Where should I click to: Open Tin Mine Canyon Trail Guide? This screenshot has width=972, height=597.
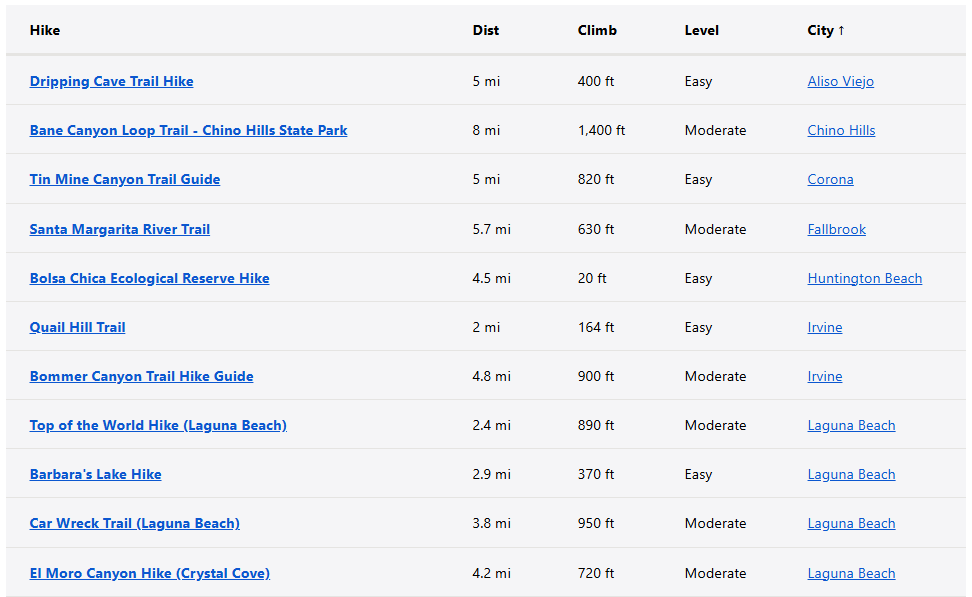(x=125, y=180)
